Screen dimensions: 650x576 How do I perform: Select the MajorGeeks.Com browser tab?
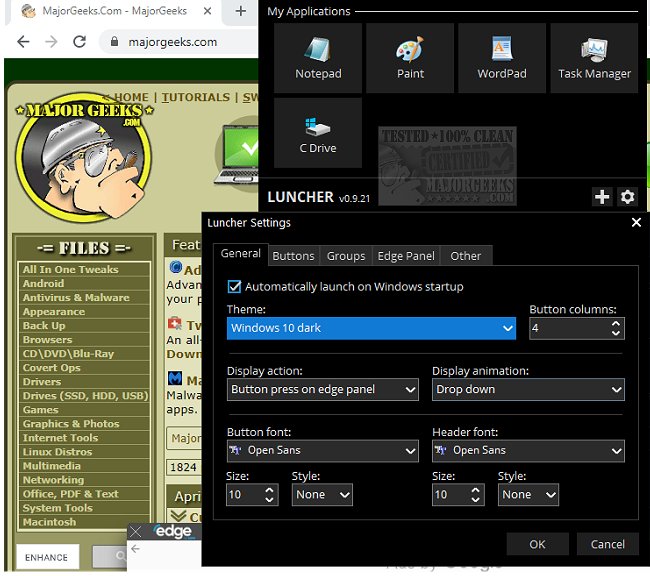(x=114, y=11)
